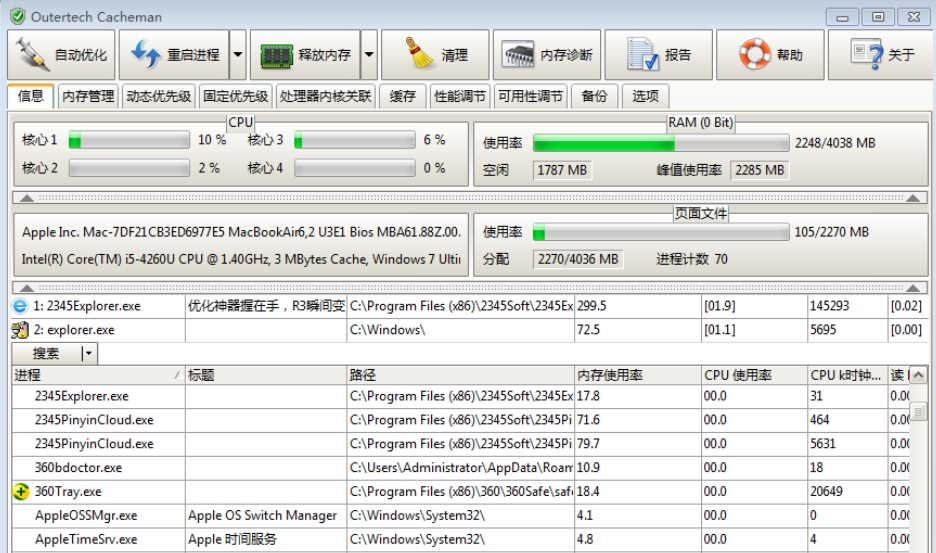Image resolution: width=936 pixels, height=553 pixels.
Task: Click the 释放内存 memory chip icon
Action: (x=276, y=56)
